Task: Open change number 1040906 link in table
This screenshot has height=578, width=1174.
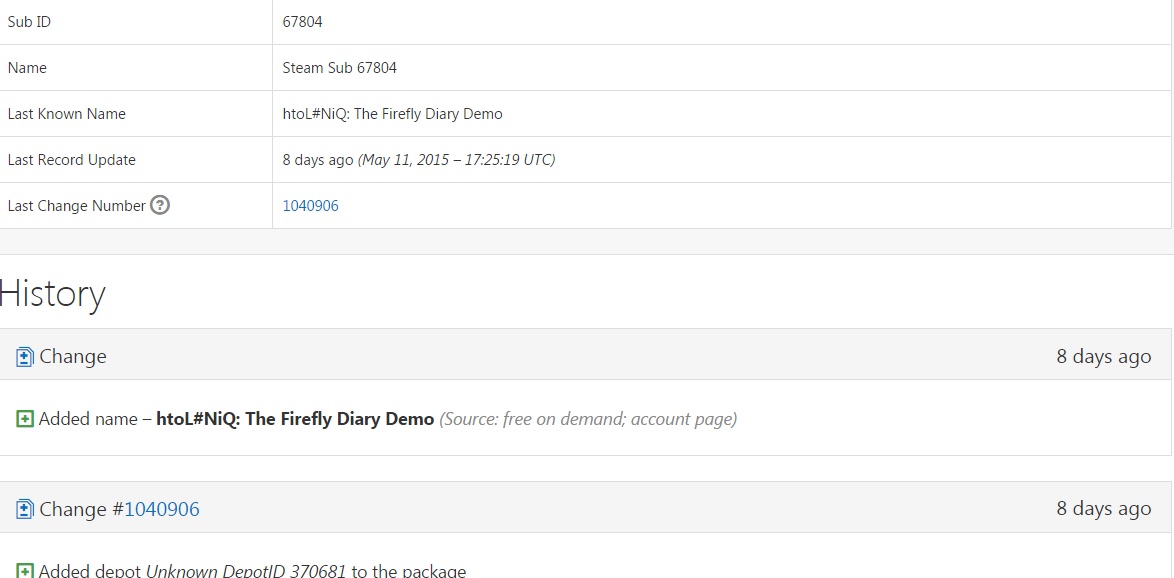Action: point(310,206)
